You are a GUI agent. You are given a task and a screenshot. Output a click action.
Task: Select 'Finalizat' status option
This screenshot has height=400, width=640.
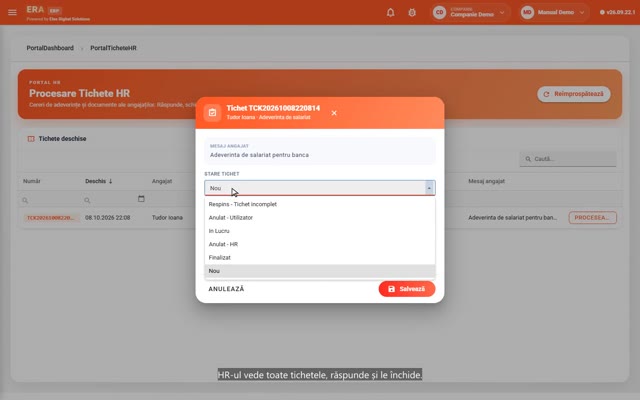pyautogui.click(x=320, y=258)
